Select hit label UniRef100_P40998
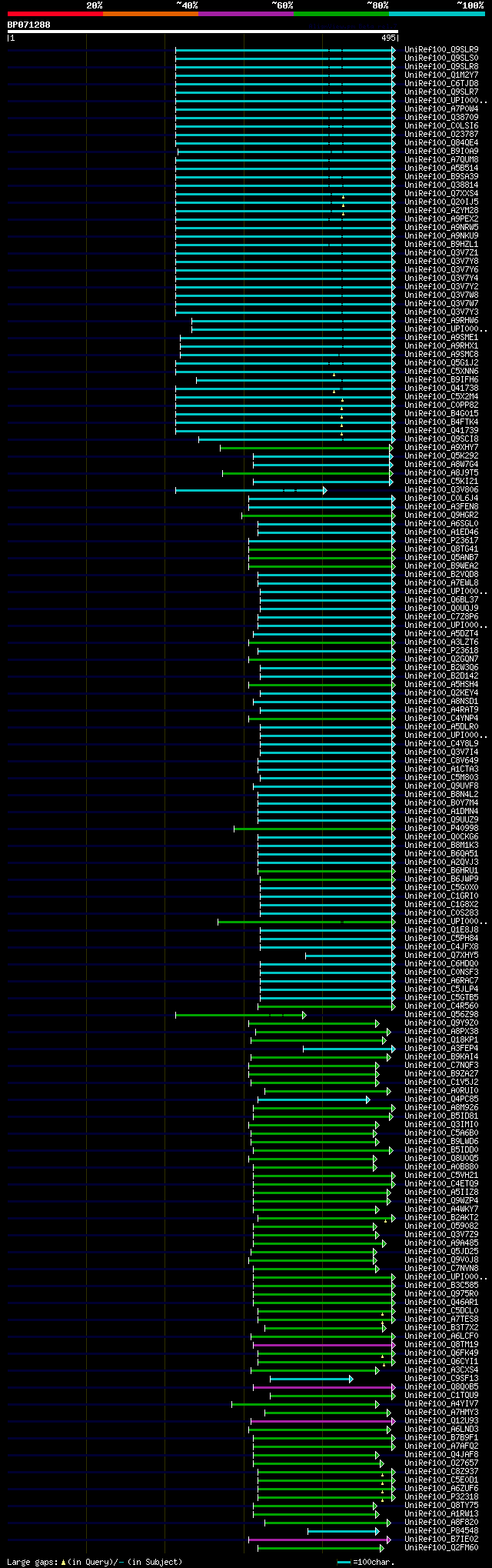Viewport: 492px width, 1568px height. 441,829
